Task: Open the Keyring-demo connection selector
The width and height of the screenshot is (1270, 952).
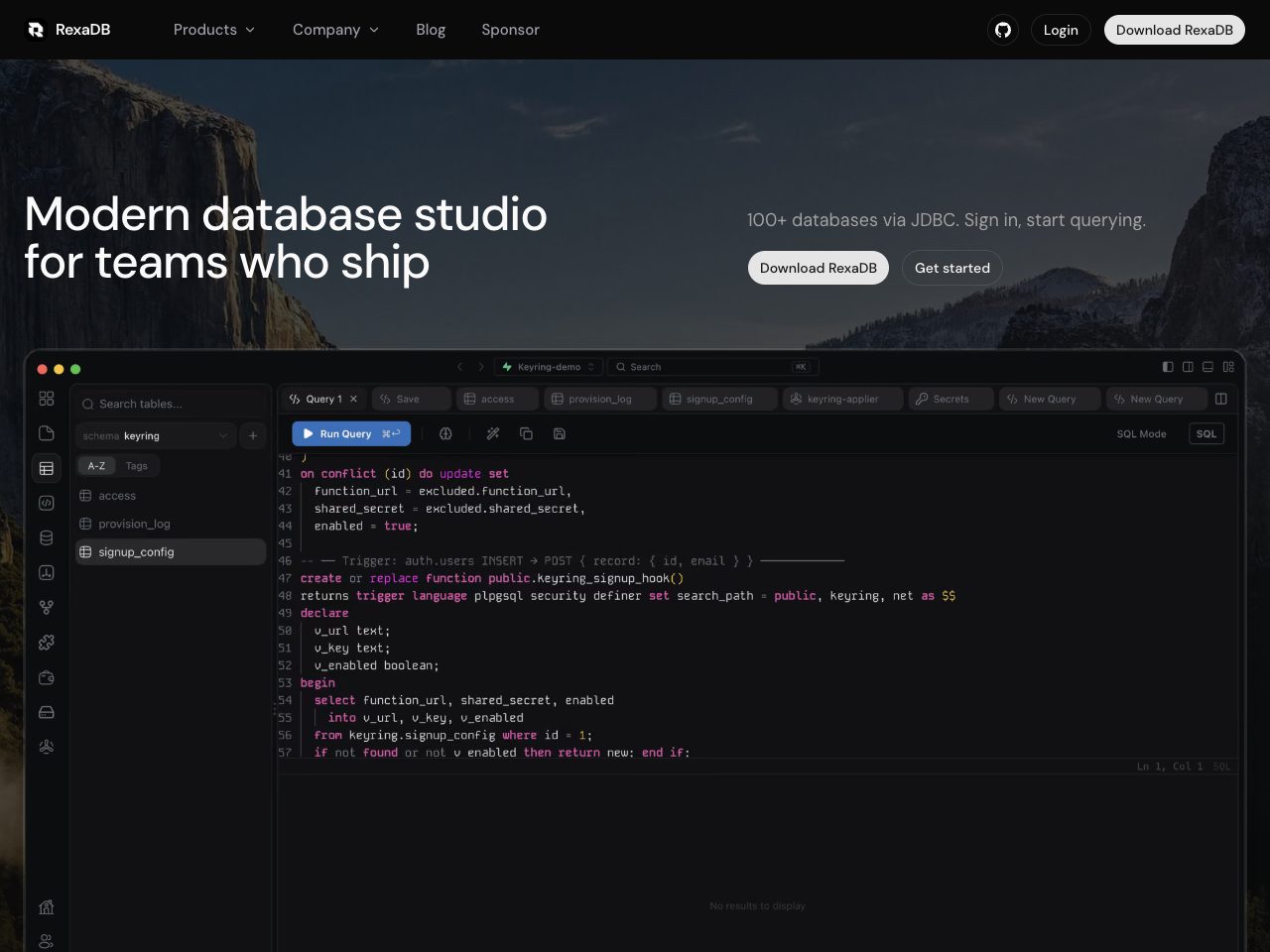Action: 549,367
